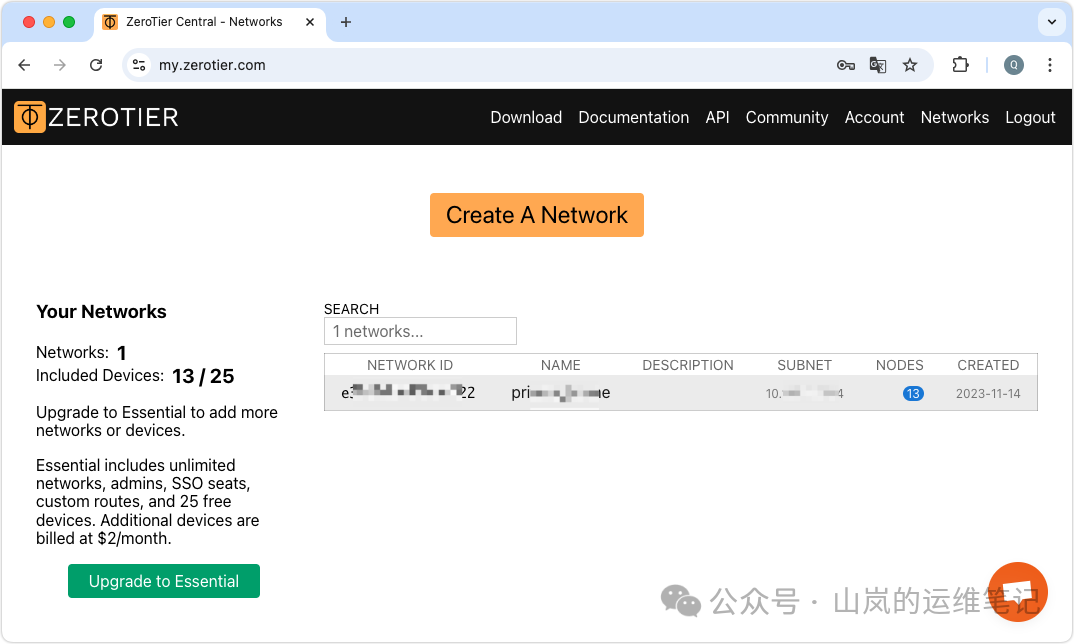The height and width of the screenshot is (644, 1074).
Task: Open the password manager key icon
Action: (846, 65)
